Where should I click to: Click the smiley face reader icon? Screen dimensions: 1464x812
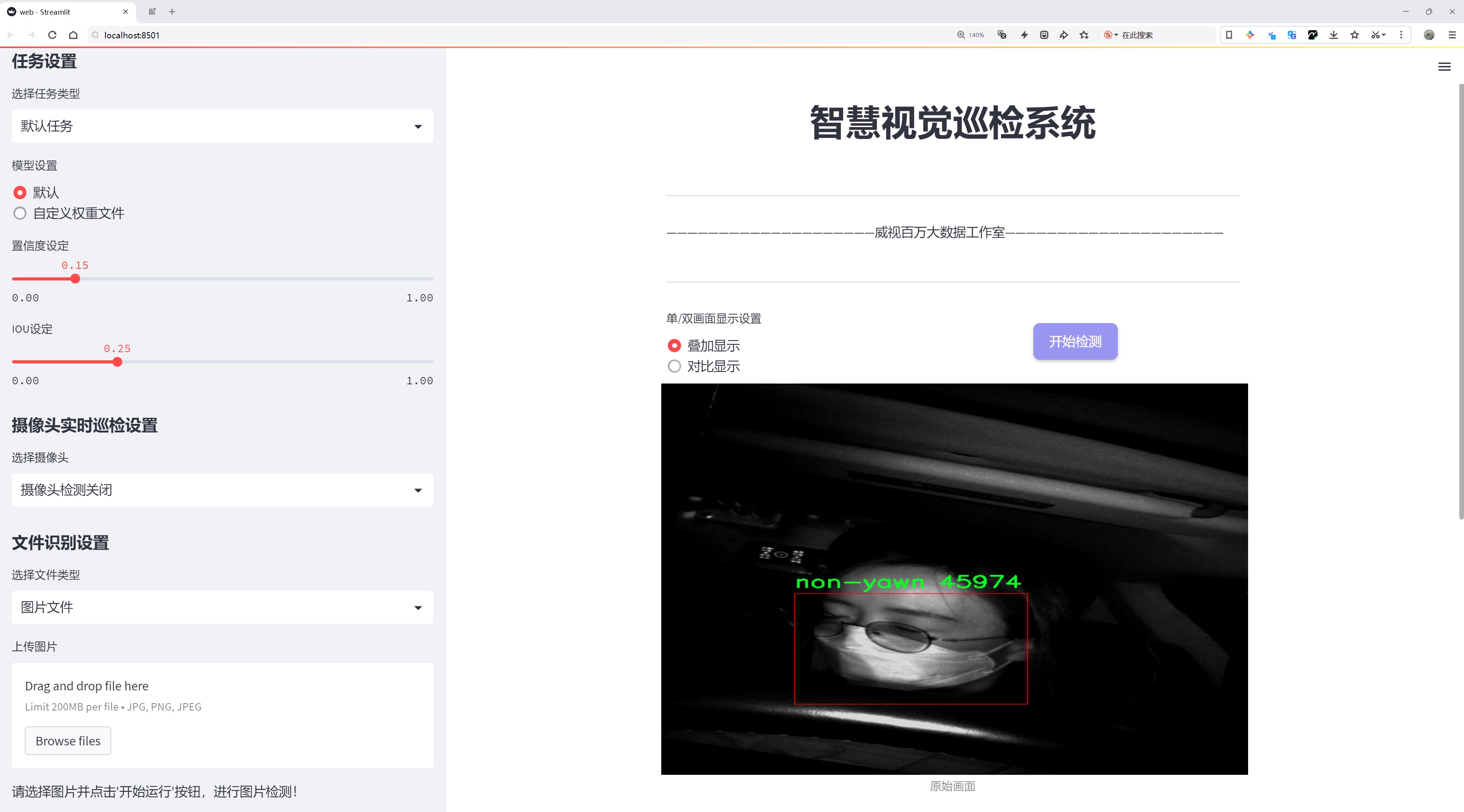(x=1044, y=34)
